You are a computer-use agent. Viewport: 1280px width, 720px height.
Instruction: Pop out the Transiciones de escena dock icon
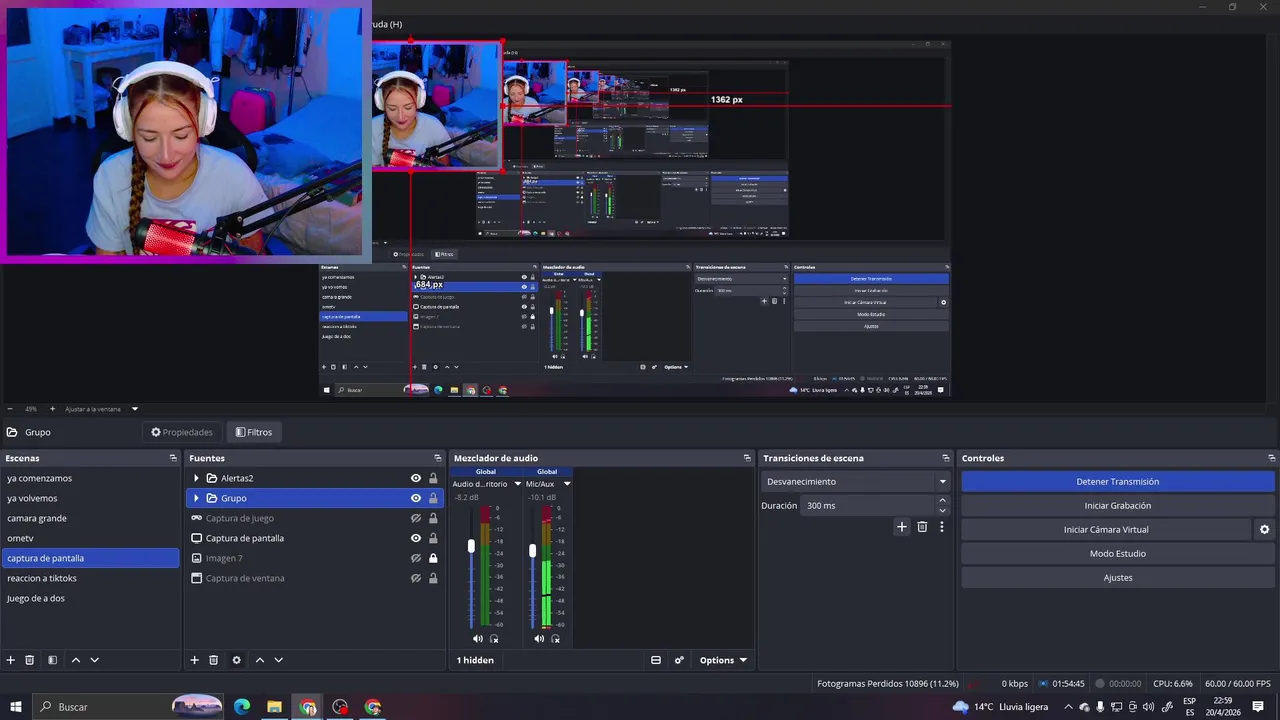(x=946, y=458)
